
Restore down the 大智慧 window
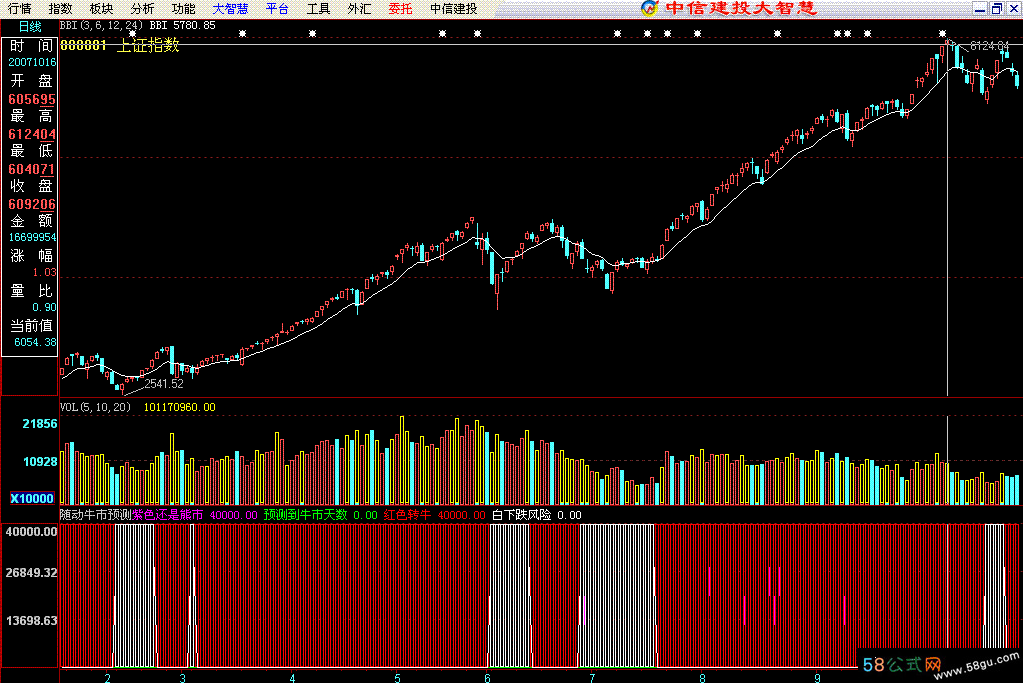tap(997, 8)
